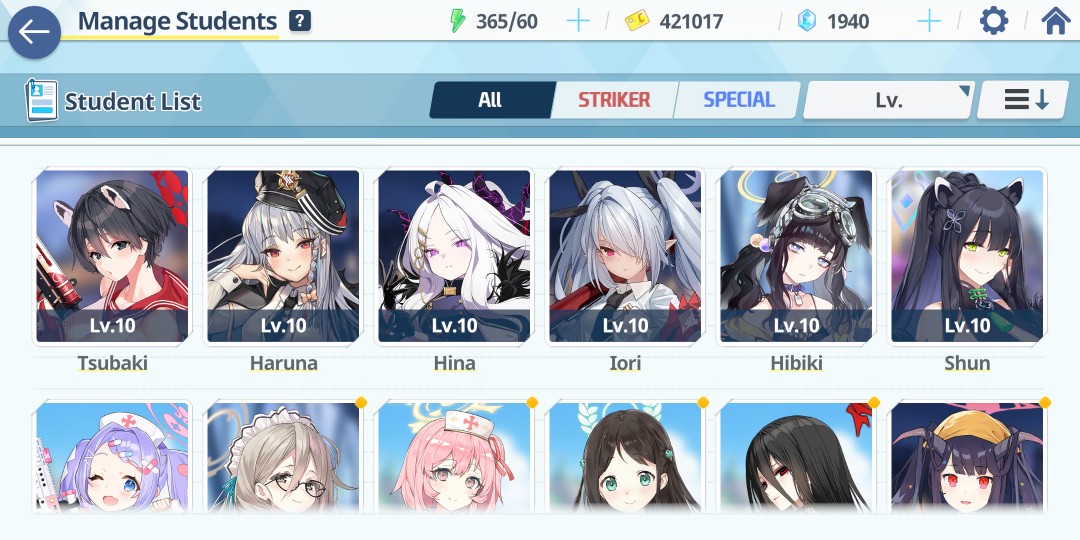Click the yellow credit ticket icon

coord(638,21)
